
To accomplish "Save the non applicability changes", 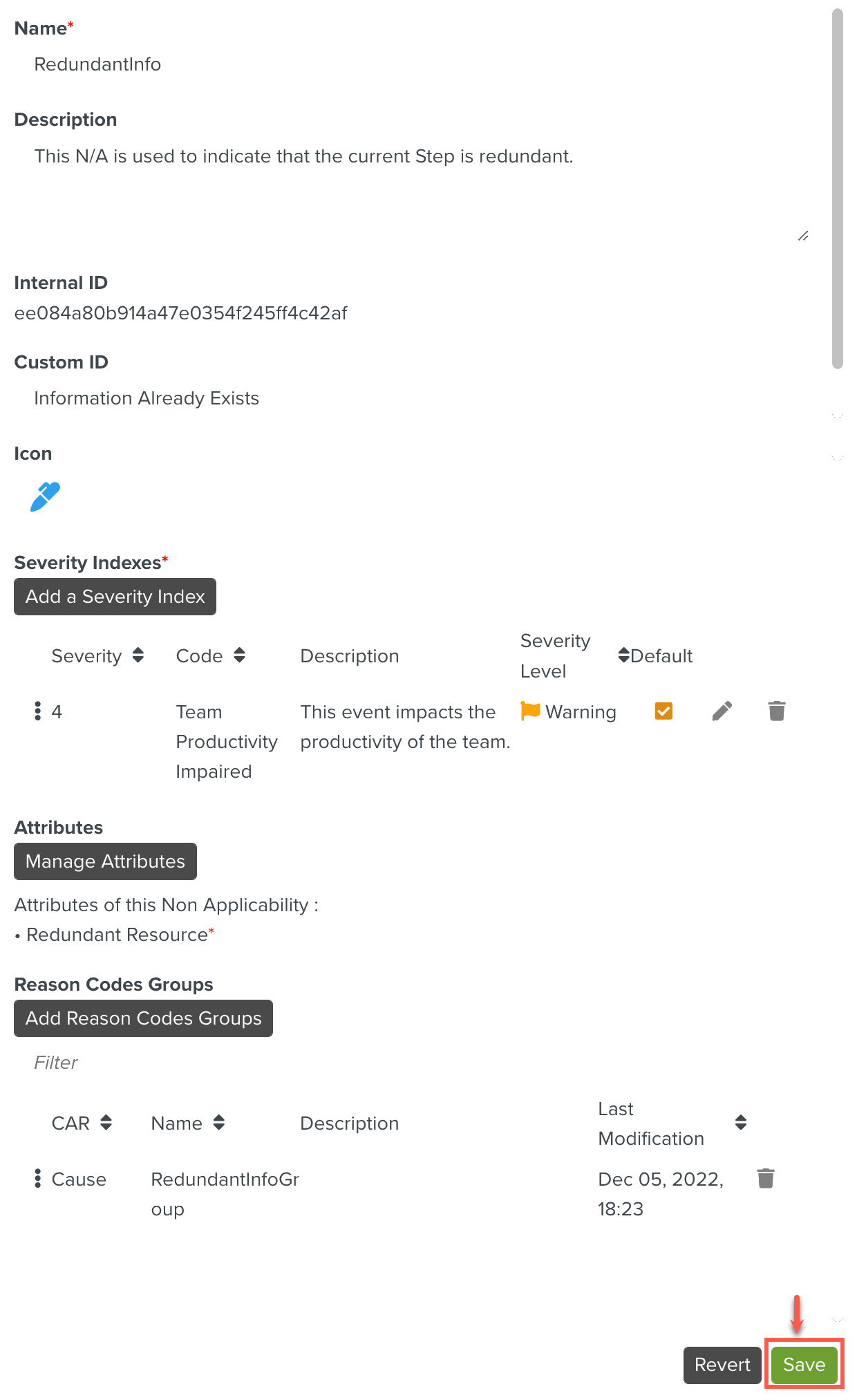I will click(x=804, y=1365).
